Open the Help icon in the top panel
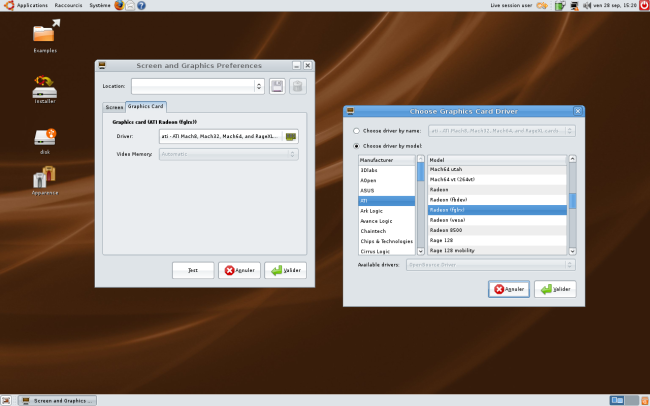650x406 pixels. [141, 5]
